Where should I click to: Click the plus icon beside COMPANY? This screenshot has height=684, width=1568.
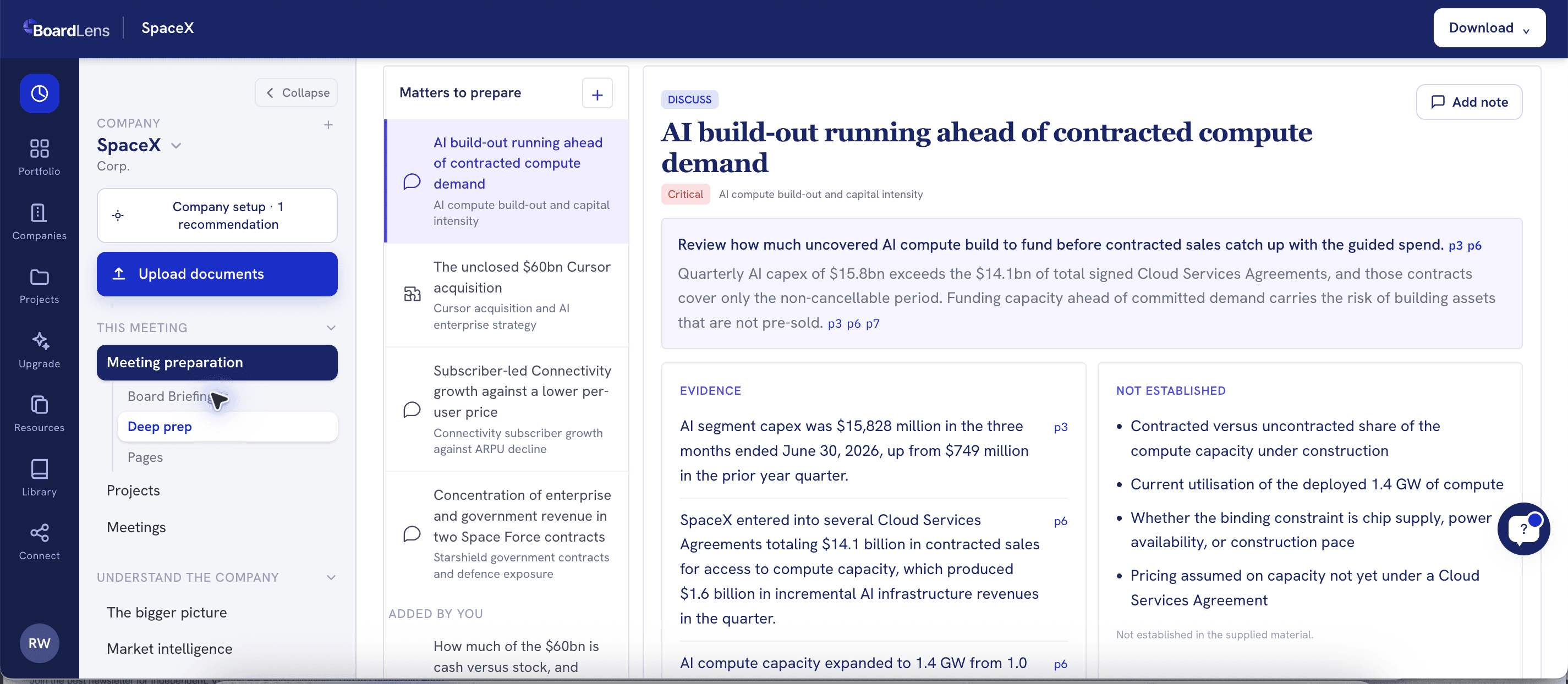click(x=328, y=125)
